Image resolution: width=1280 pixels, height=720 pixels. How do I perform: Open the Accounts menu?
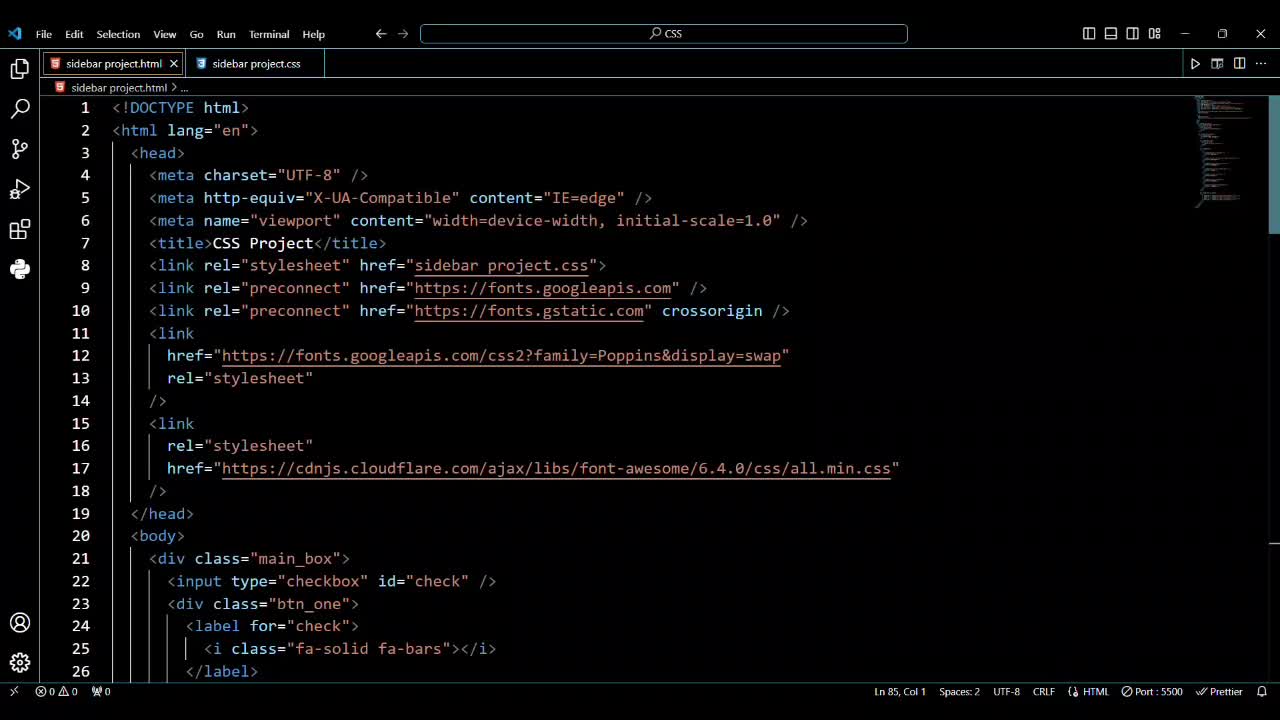click(x=20, y=623)
